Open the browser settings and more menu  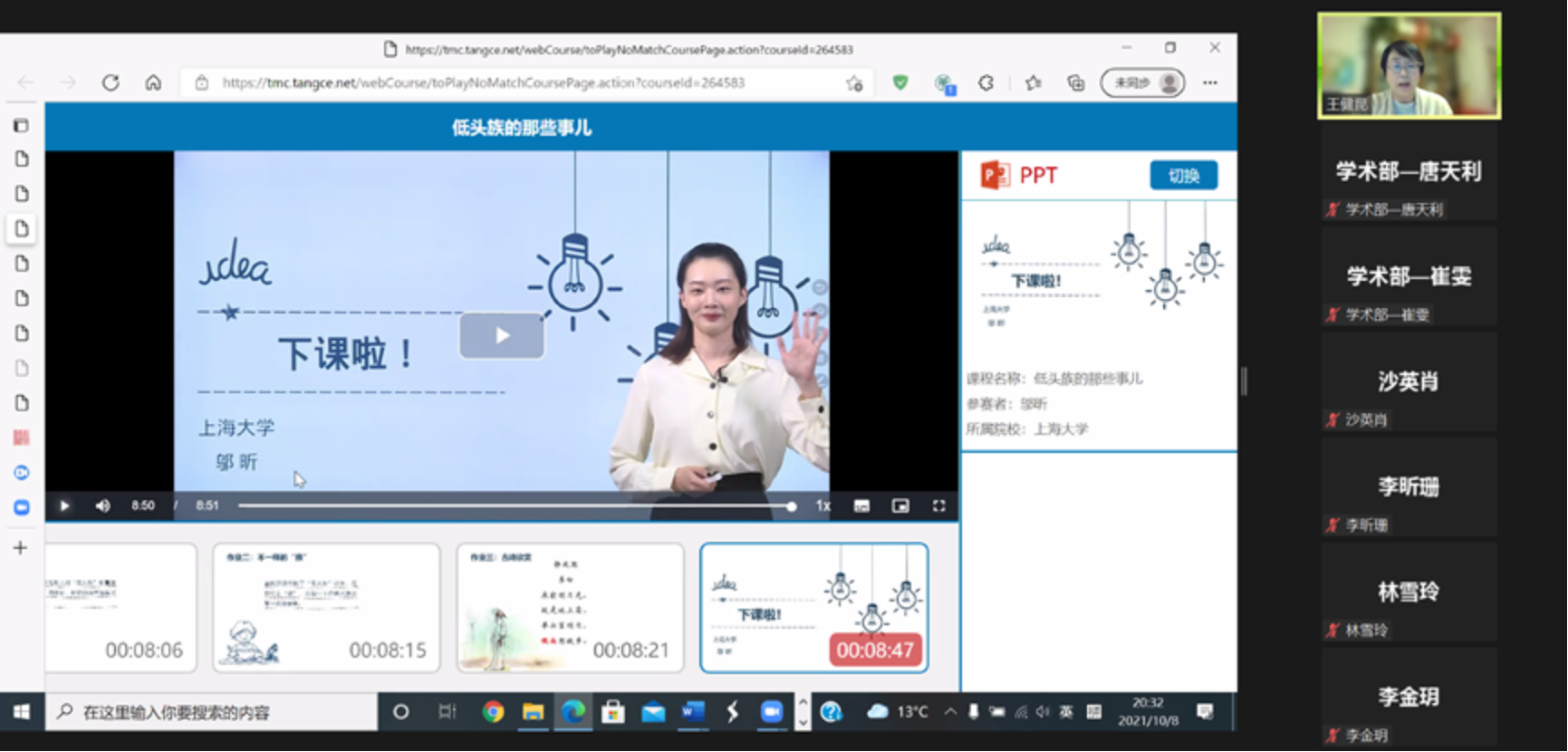point(1210,82)
